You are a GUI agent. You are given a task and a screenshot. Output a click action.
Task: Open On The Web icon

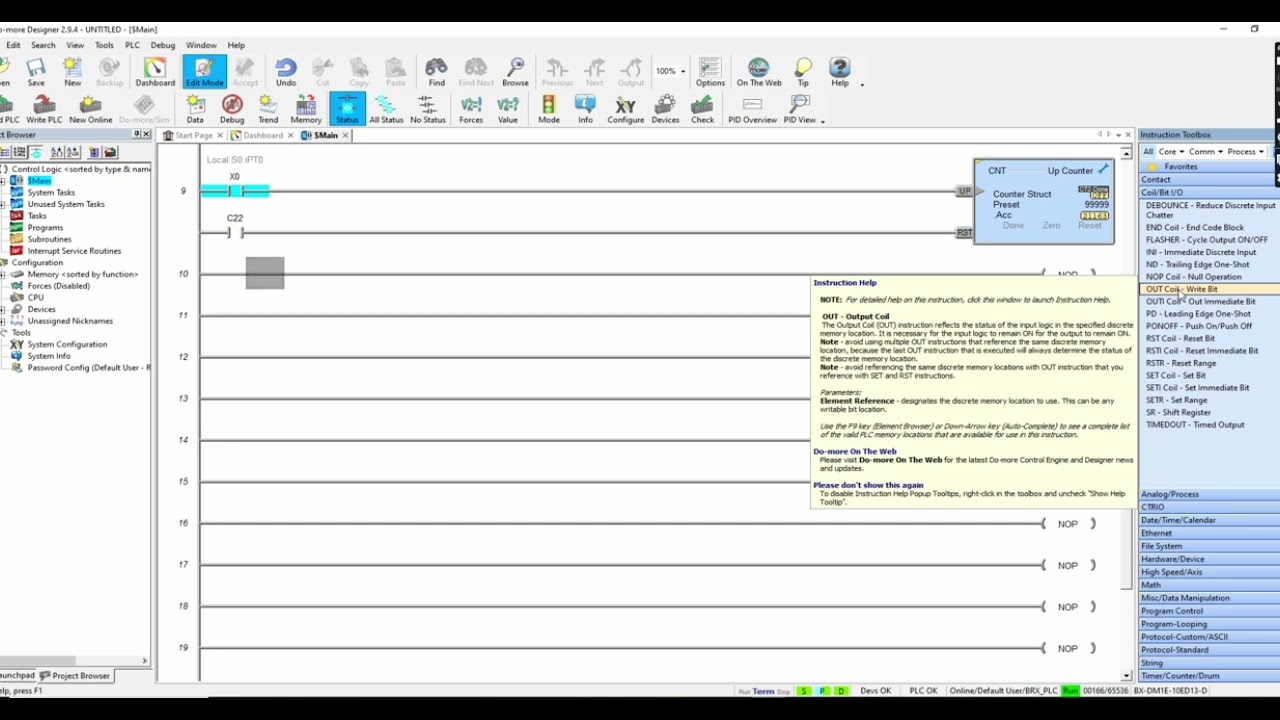coord(759,72)
